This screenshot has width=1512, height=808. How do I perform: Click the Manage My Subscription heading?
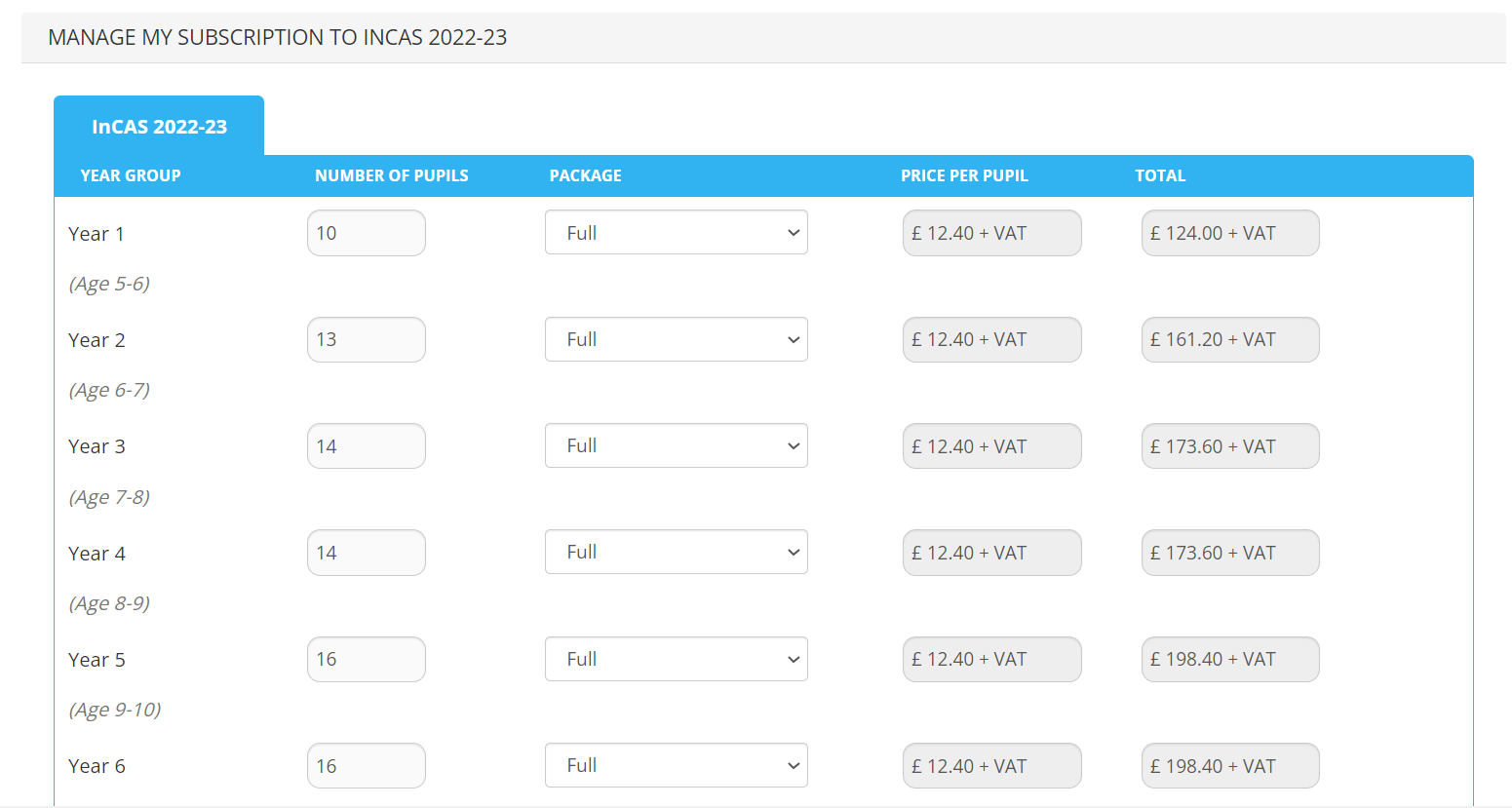278,37
